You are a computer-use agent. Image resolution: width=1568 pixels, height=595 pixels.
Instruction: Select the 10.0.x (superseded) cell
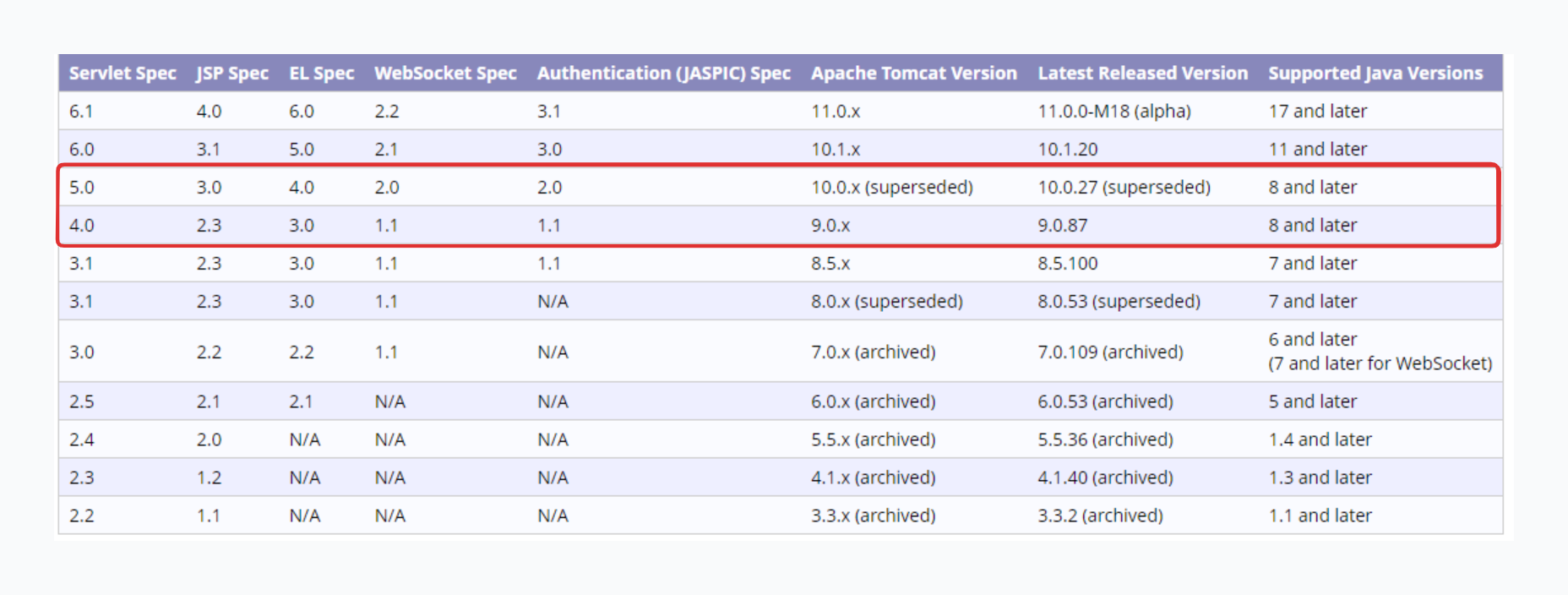pos(892,188)
